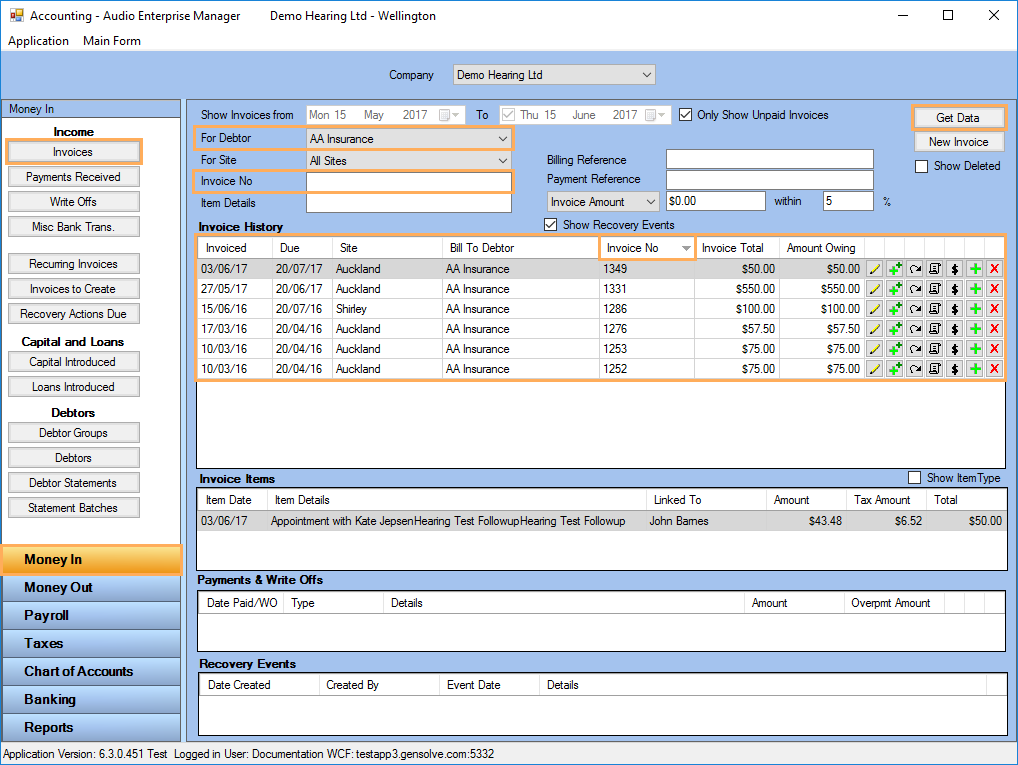Delete invoice 1349 with the red X

994,269
